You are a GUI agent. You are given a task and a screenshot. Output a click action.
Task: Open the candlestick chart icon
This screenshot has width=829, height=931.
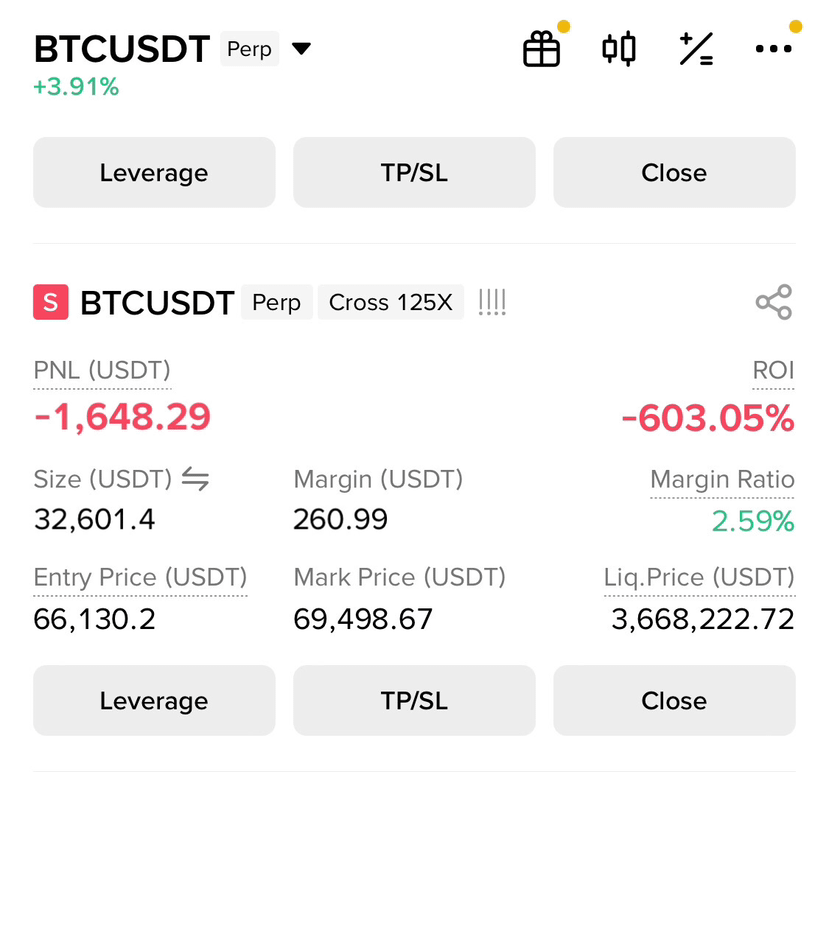(619, 49)
